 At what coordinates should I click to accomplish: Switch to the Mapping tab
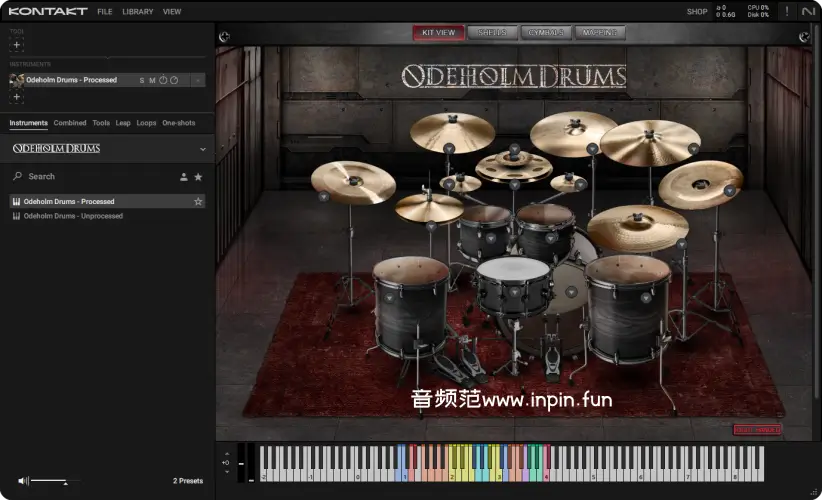(600, 32)
